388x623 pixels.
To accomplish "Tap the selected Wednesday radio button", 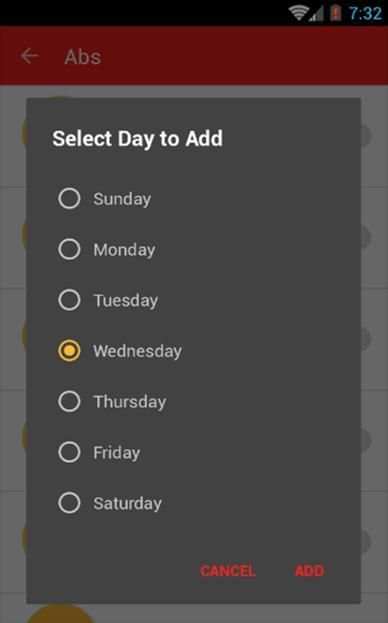I will (x=69, y=350).
